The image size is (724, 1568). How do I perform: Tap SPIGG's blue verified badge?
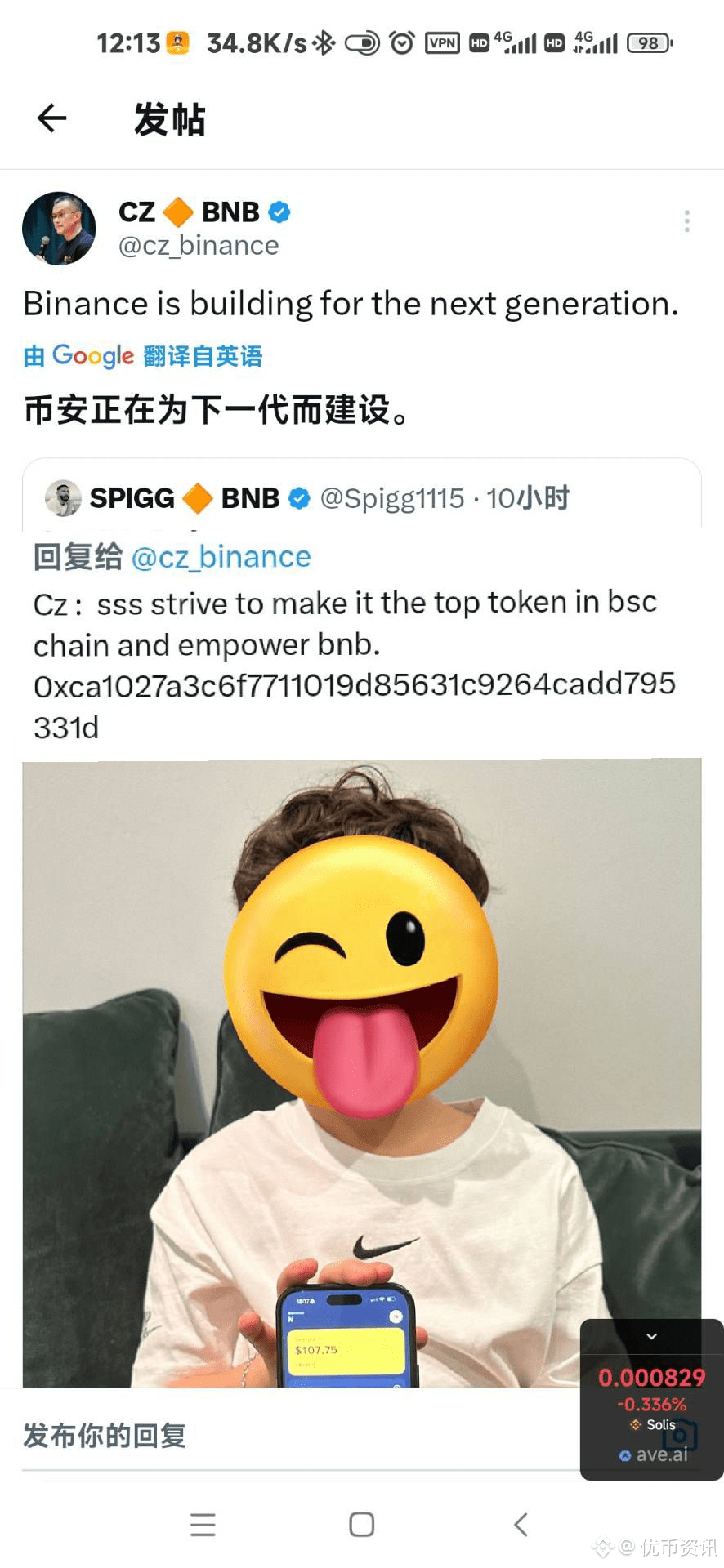click(x=300, y=498)
